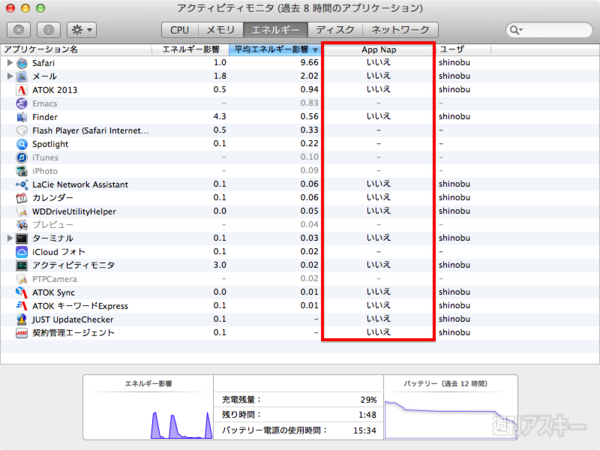This screenshot has width=600, height=450.
Task: Sort by ユーザ column header
Action: click(463, 49)
